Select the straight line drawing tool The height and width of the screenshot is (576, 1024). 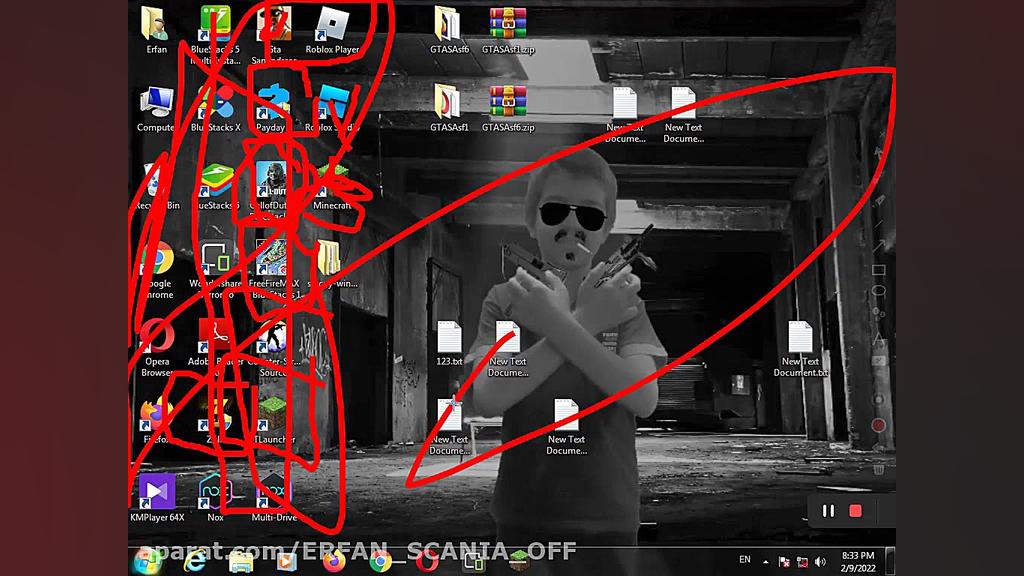click(878, 225)
